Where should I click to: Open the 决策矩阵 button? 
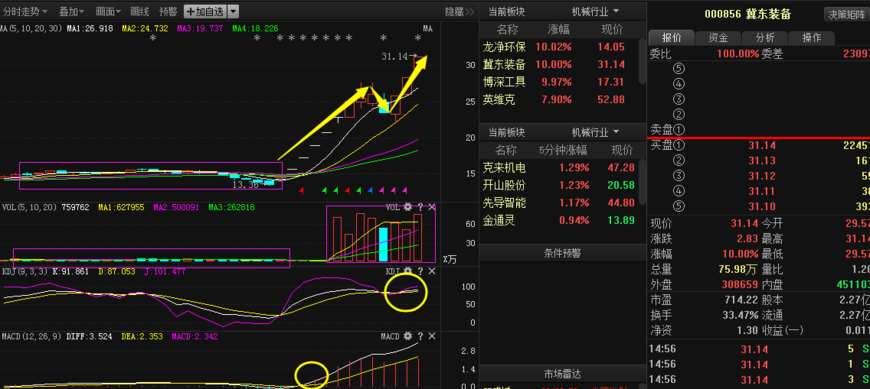pos(847,14)
